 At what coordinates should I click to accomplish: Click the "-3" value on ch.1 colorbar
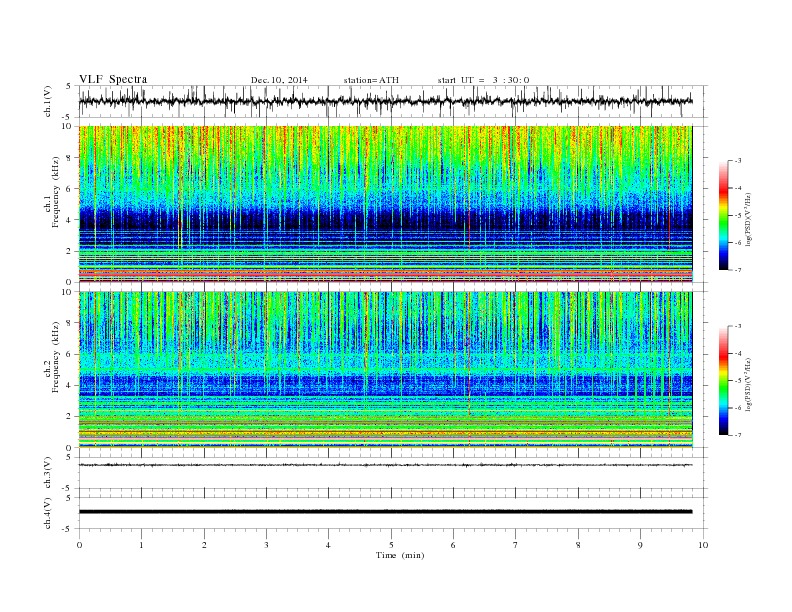coord(738,161)
